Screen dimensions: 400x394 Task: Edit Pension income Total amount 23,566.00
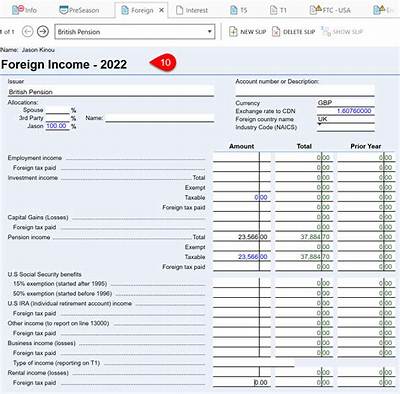pos(242,237)
